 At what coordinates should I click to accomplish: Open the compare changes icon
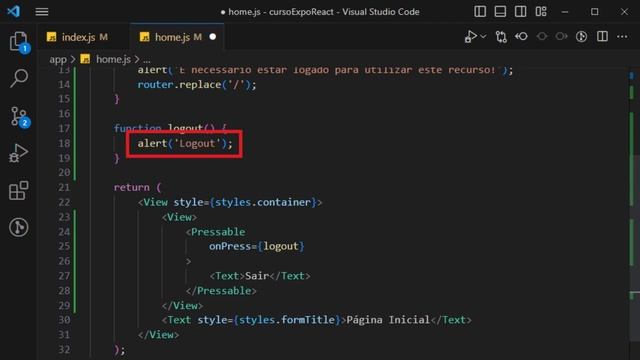point(501,37)
